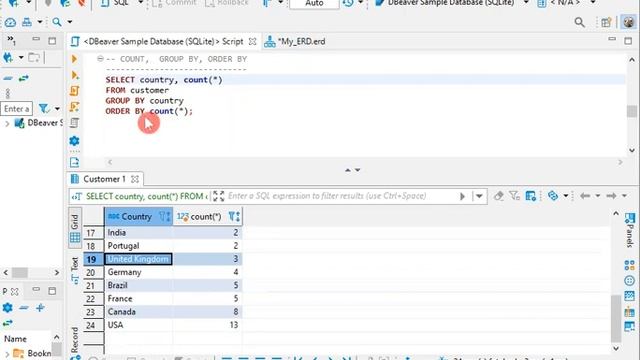Viewport: 640px width, 360px height.
Task: Click the Rollback button
Action: pyautogui.click(x=227, y=3)
